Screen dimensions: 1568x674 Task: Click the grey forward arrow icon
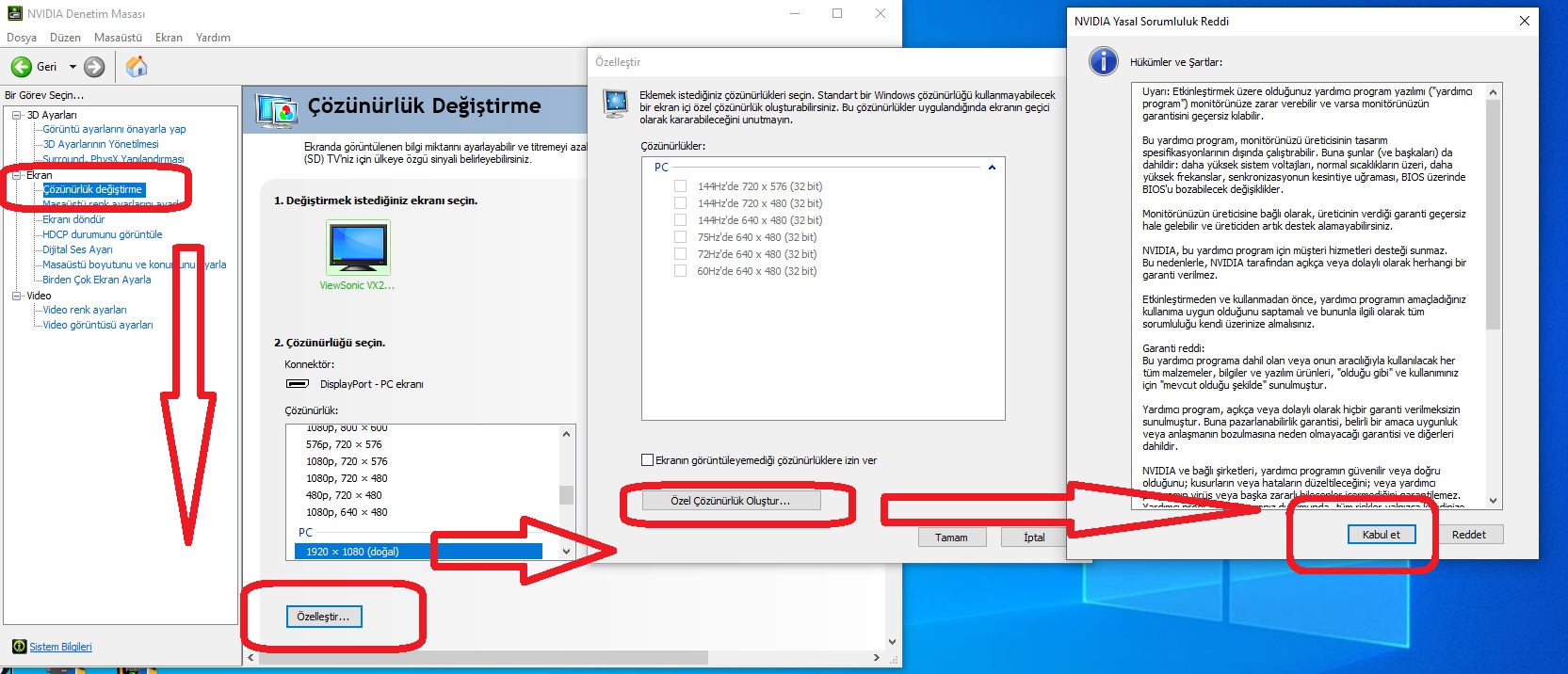[94, 67]
